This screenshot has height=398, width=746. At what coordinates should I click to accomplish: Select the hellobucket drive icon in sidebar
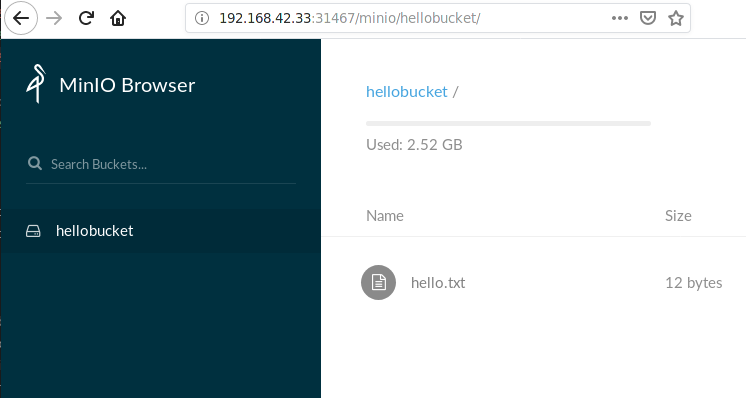pyautogui.click(x=33, y=231)
